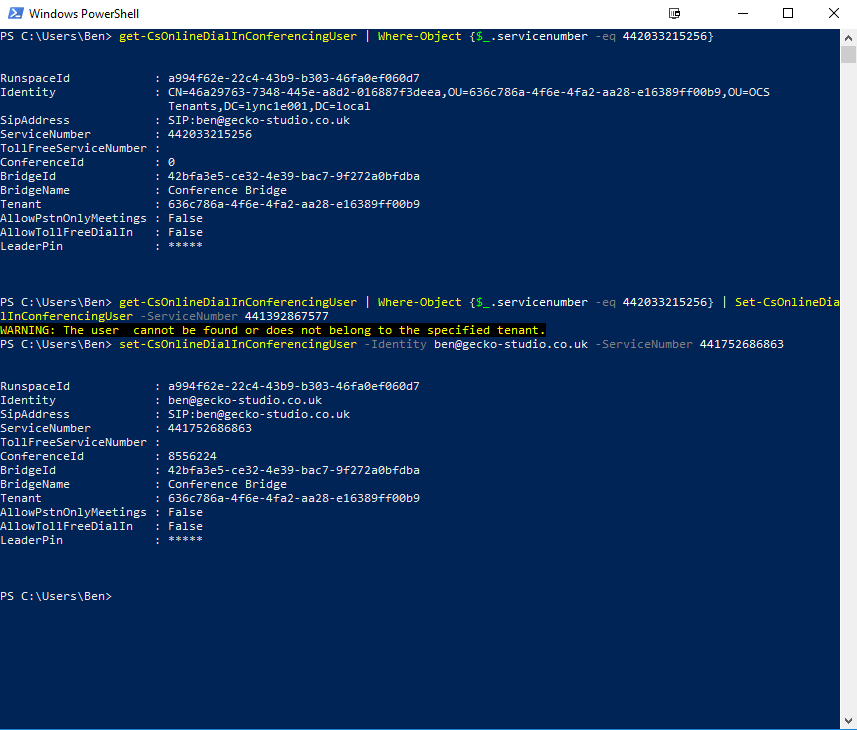Click the truncated "Set-CsOnlineDia" text
The height and width of the screenshot is (730, 857).
tap(787, 302)
